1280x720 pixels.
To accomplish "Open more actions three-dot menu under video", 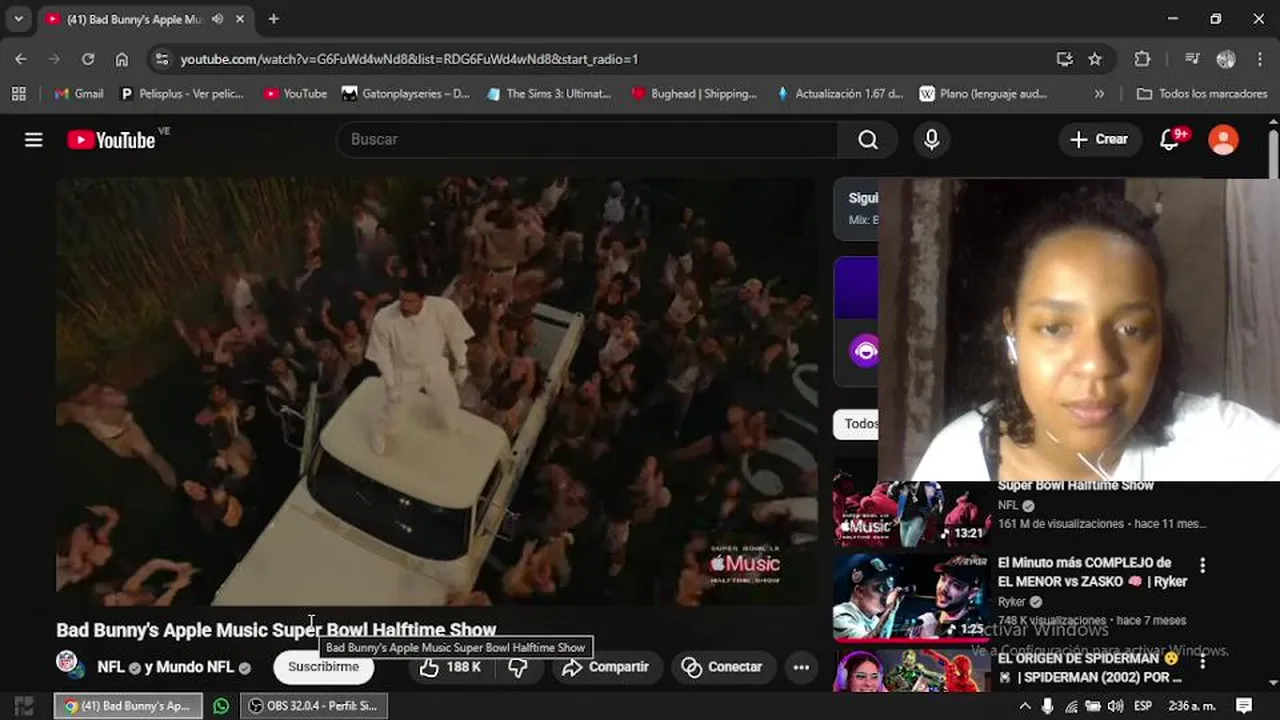I will 801,667.
